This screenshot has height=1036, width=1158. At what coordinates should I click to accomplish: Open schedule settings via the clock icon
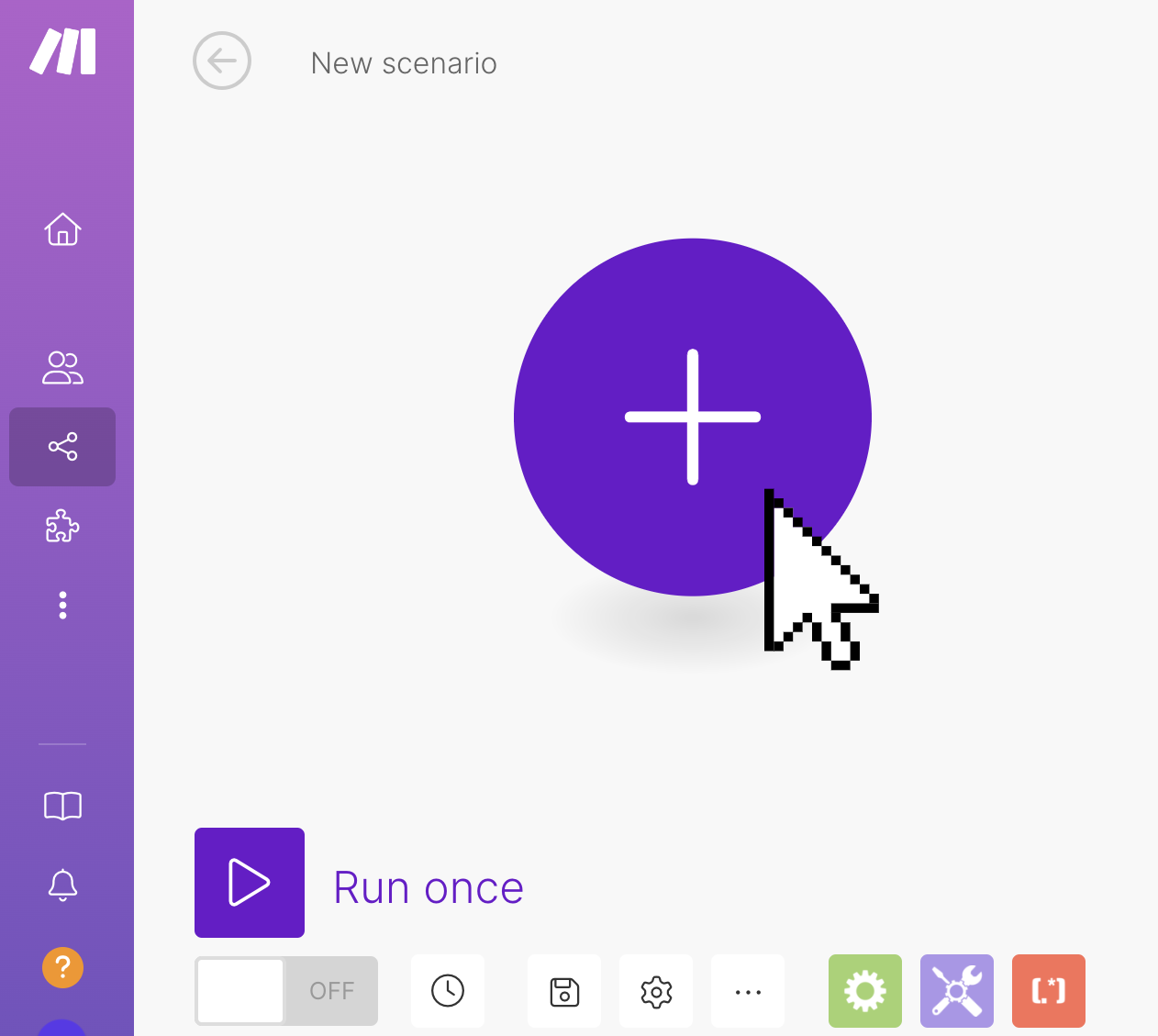pos(448,991)
